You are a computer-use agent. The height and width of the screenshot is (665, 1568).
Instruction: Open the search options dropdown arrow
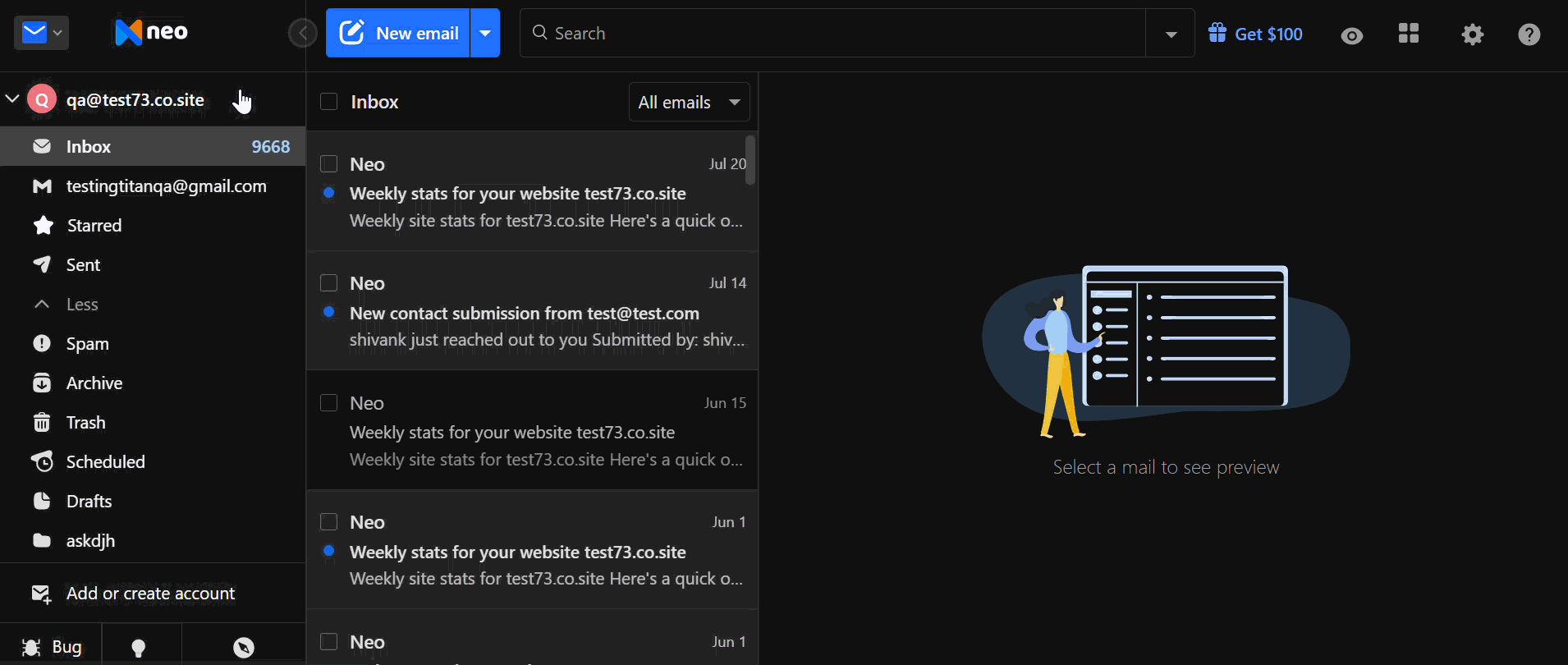coord(1171,34)
